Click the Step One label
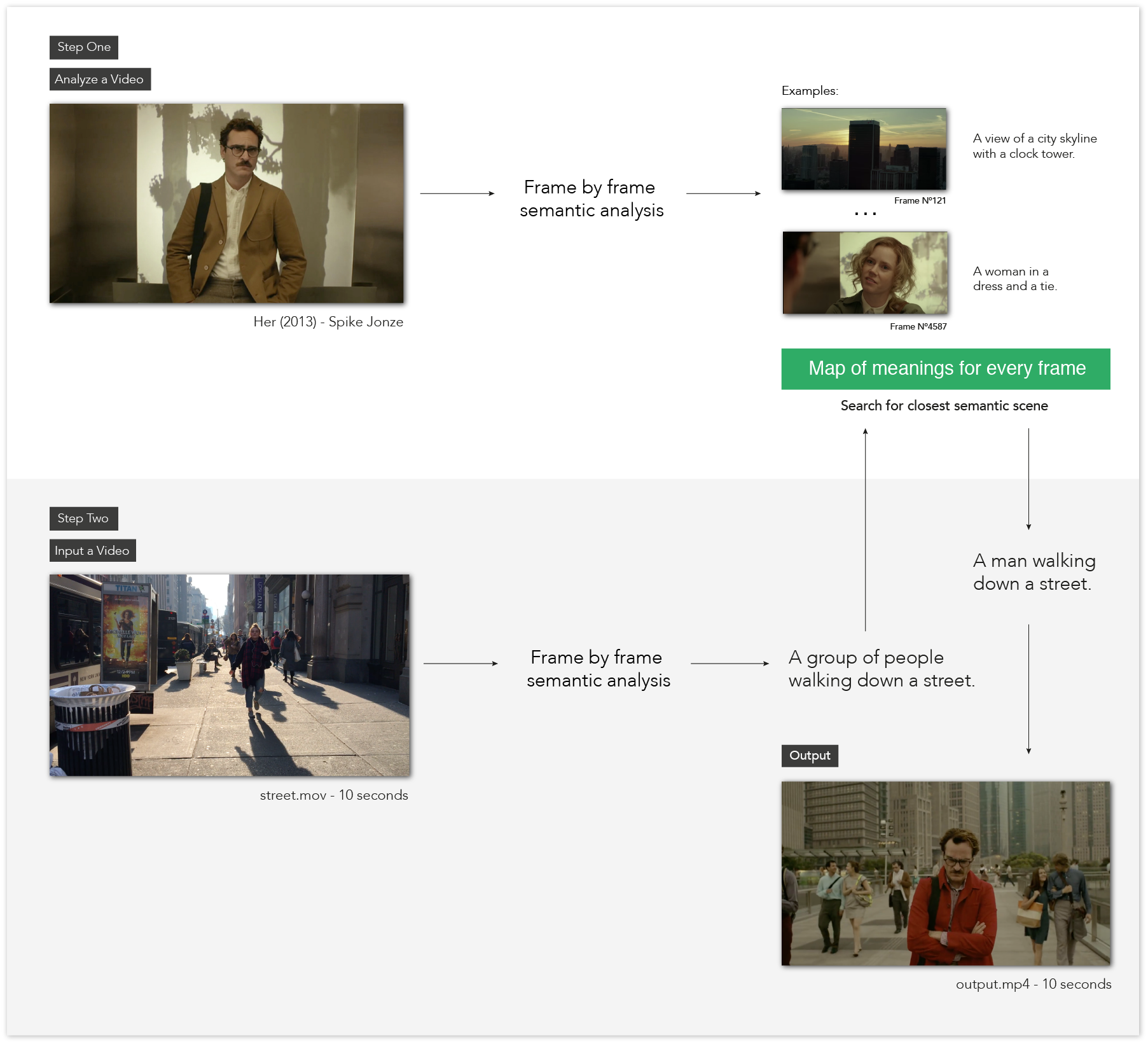Image resolution: width=1148 pixels, height=1044 pixels. [84, 47]
